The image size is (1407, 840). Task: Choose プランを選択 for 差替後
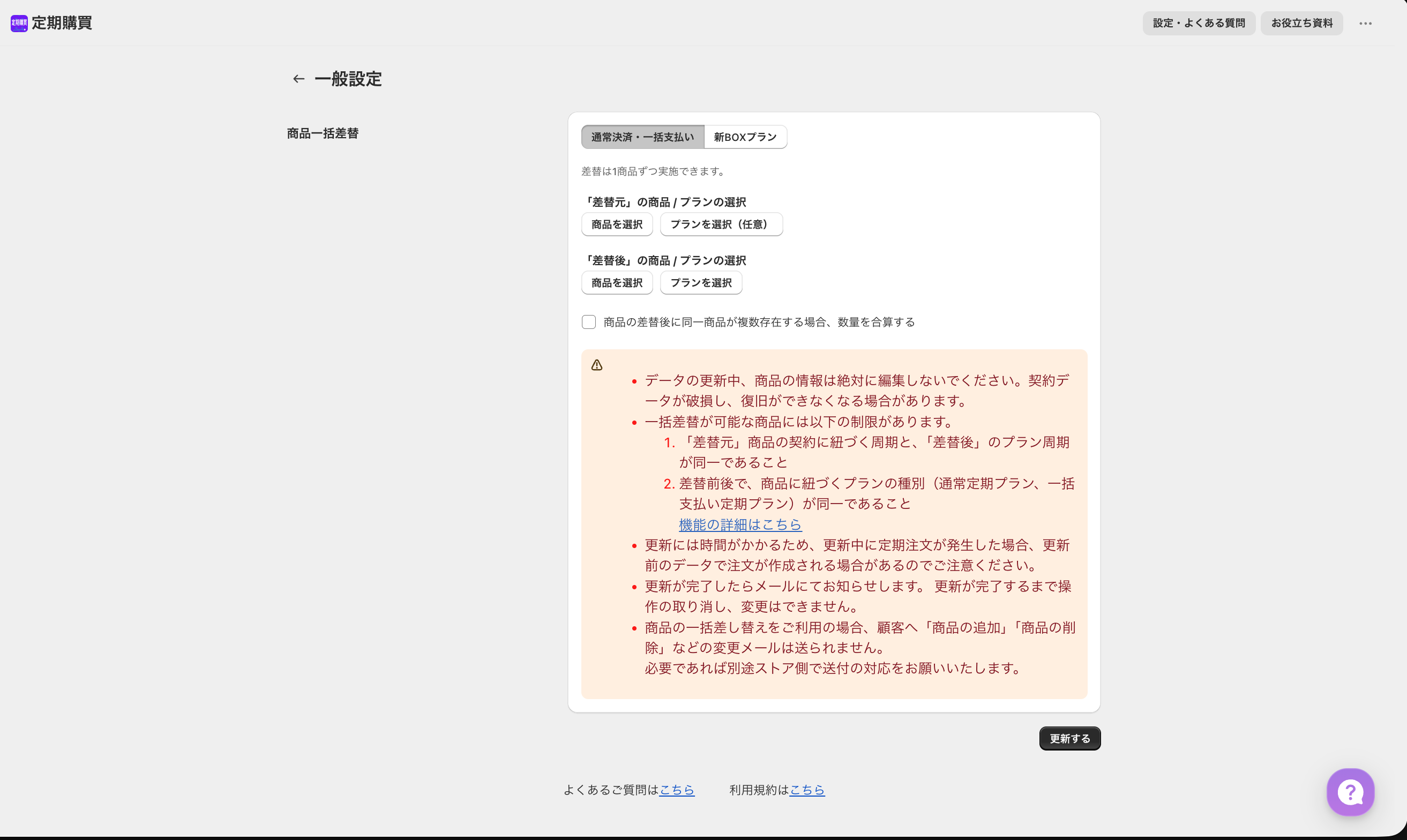coord(701,282)
